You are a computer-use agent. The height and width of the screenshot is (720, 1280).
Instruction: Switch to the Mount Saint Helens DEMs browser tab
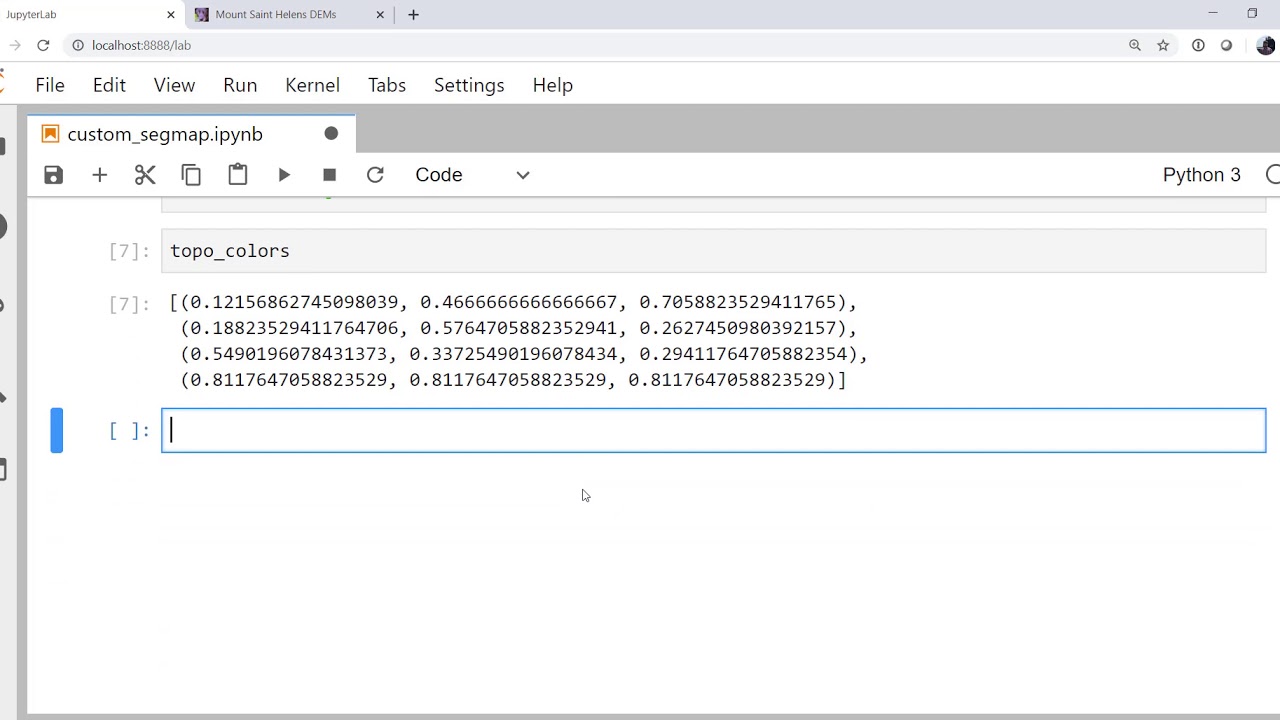pyautogui.click(x=276, y=15)
